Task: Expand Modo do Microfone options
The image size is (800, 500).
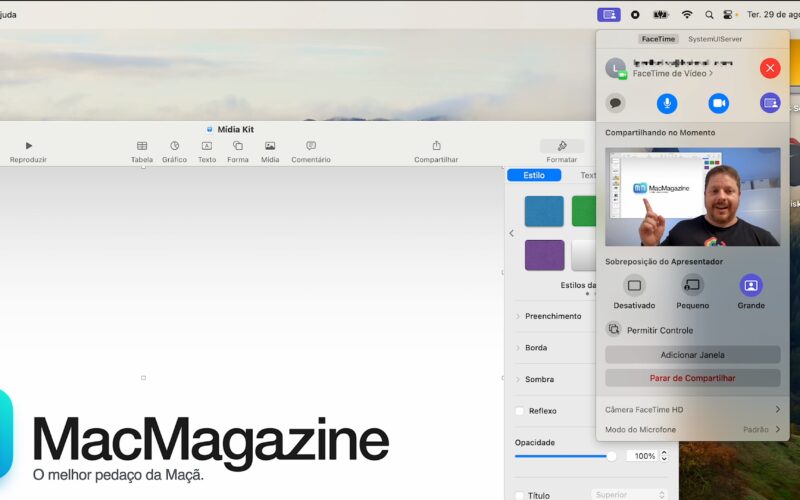Action: (x=692, y=429)
